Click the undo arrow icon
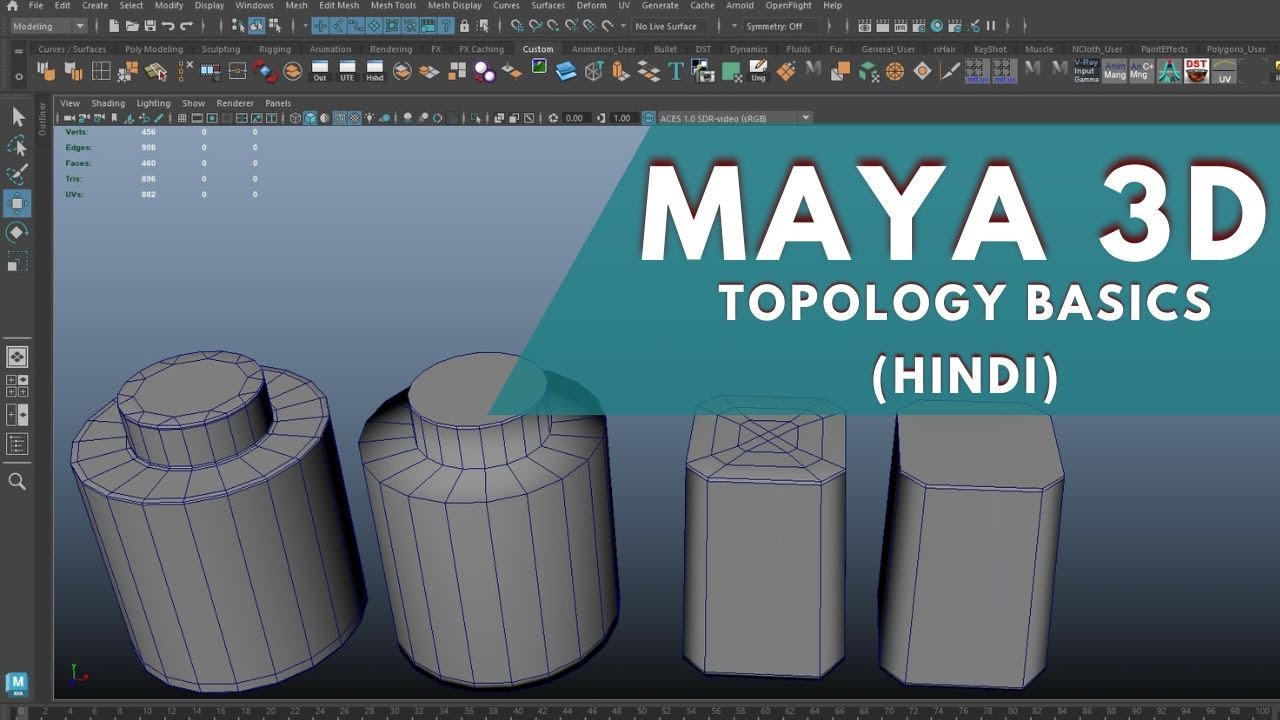This screenshot has height=720, width=1280. (168, 26)
